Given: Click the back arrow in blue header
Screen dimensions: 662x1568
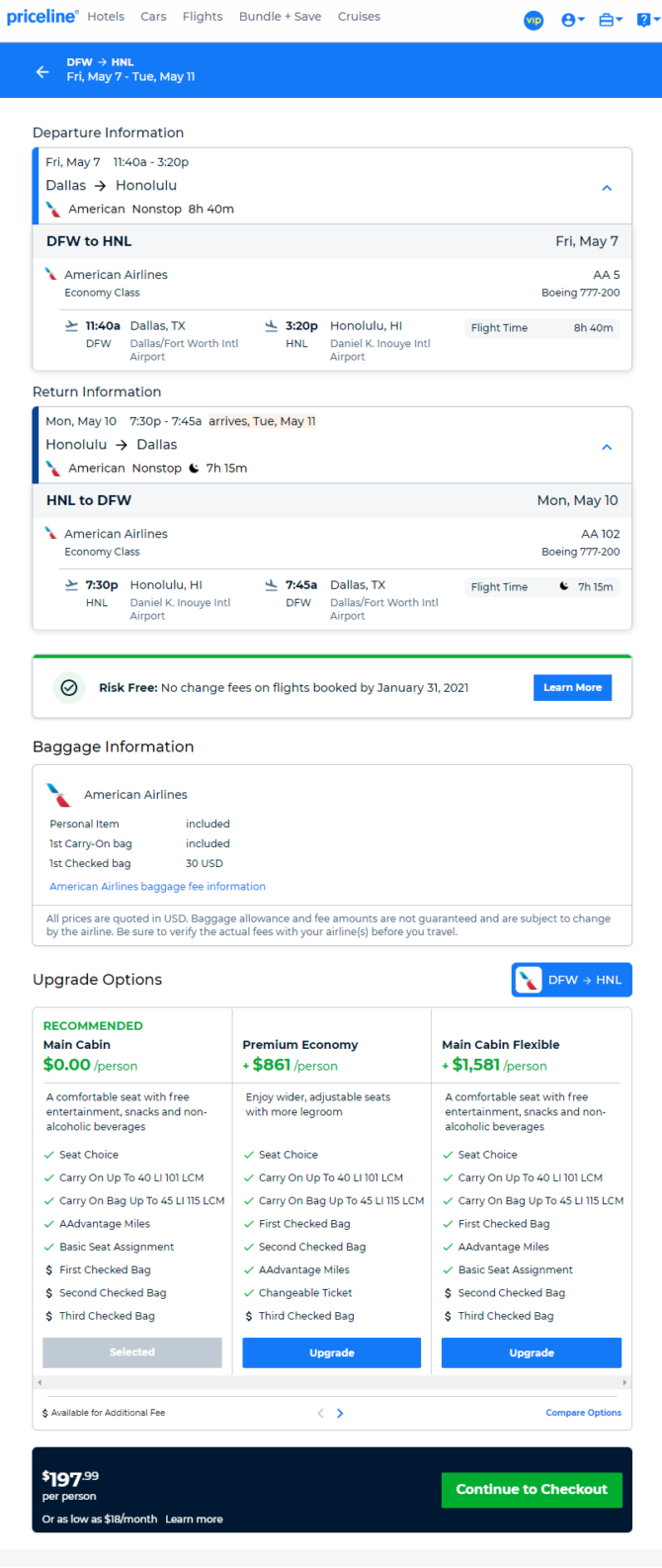Looking at the screenshot, I should pyautogui.click(x=41, y=71).
